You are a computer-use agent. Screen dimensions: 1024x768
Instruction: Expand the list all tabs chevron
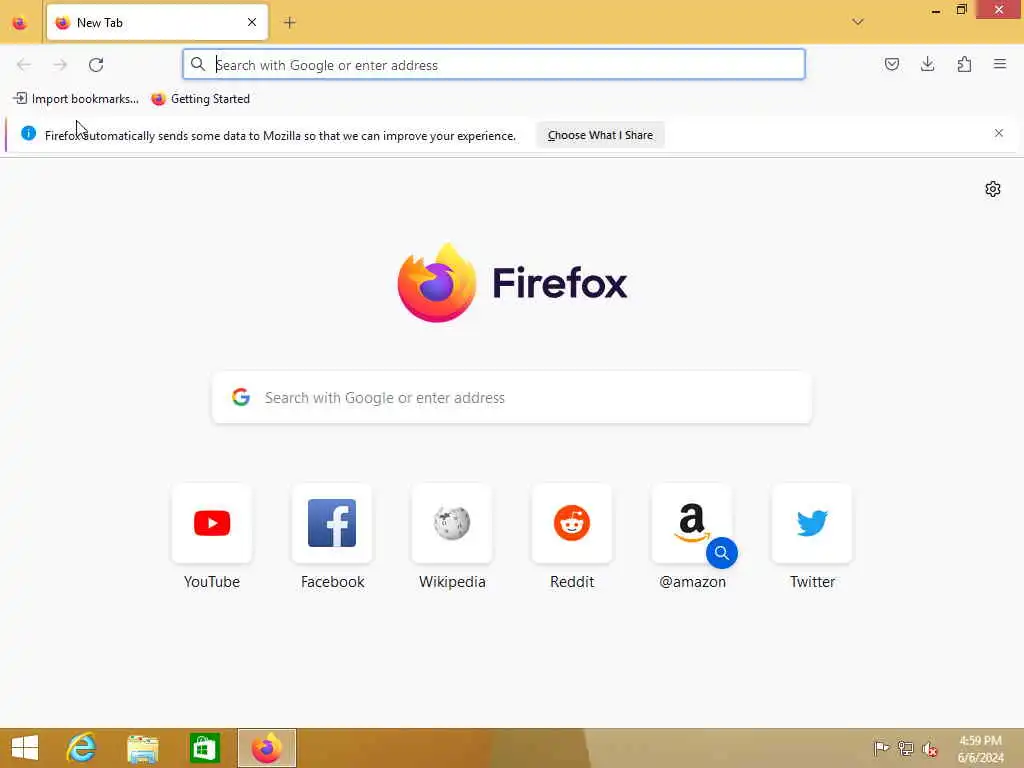pyautogui.click(x=857, y=22)
